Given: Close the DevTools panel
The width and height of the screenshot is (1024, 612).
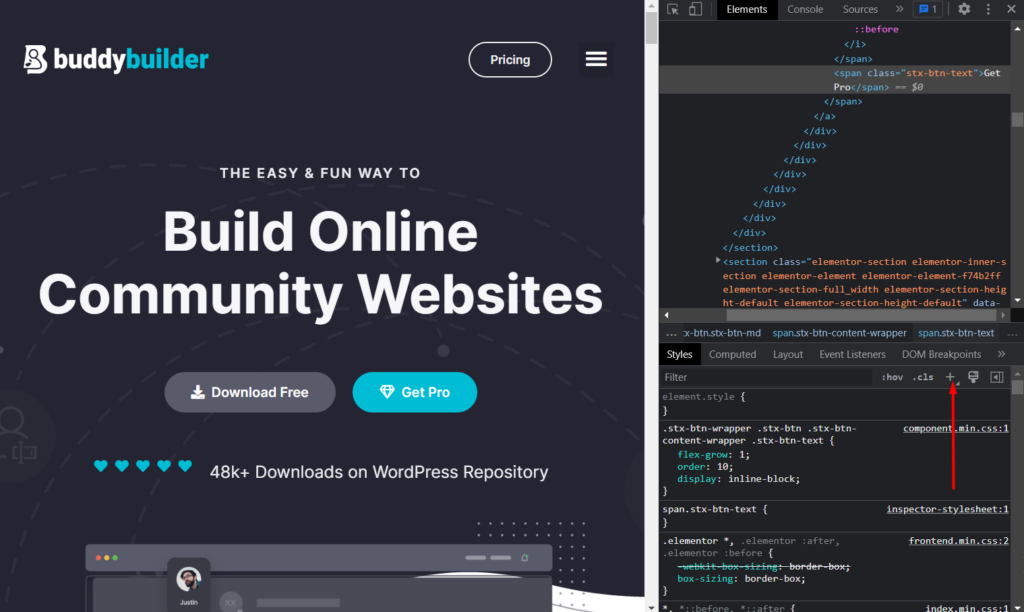Looking at the screenshot, I should coord(1011,9).
